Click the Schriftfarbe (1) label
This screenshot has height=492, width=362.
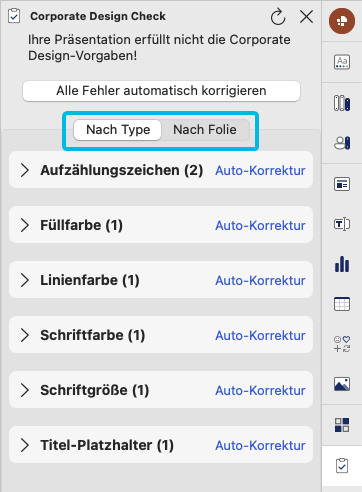[93, 335]
